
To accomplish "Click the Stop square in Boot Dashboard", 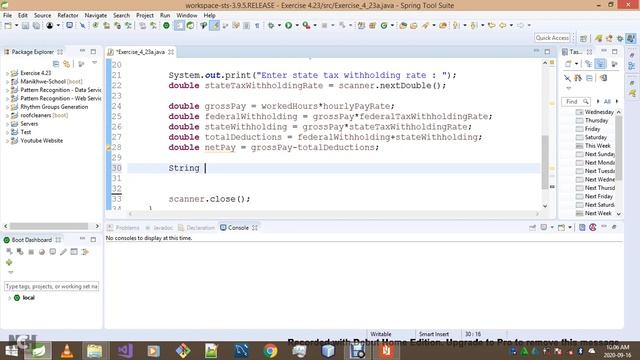I will point(31,252).
